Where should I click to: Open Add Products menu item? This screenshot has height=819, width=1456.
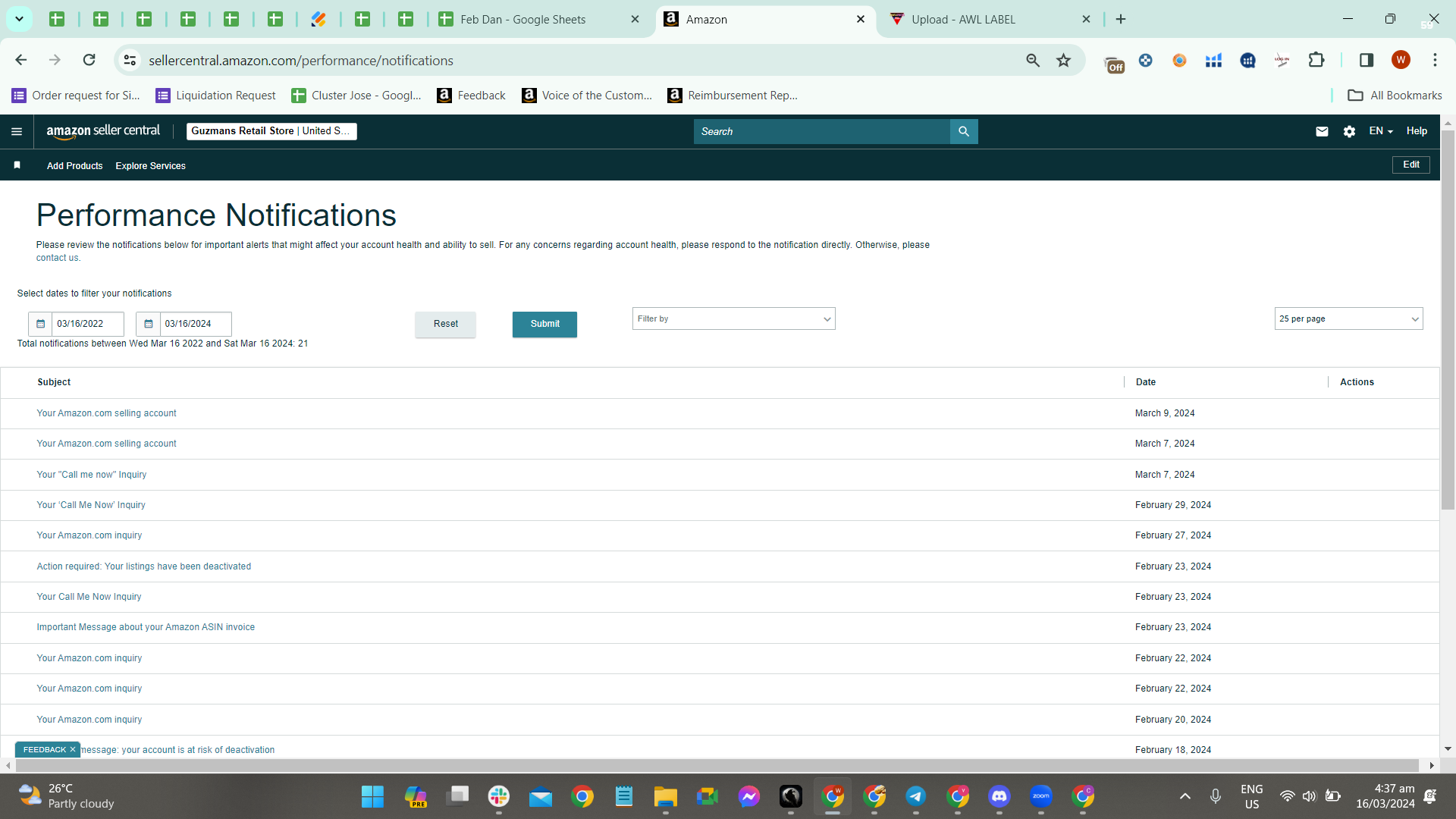tap(74, 166)
